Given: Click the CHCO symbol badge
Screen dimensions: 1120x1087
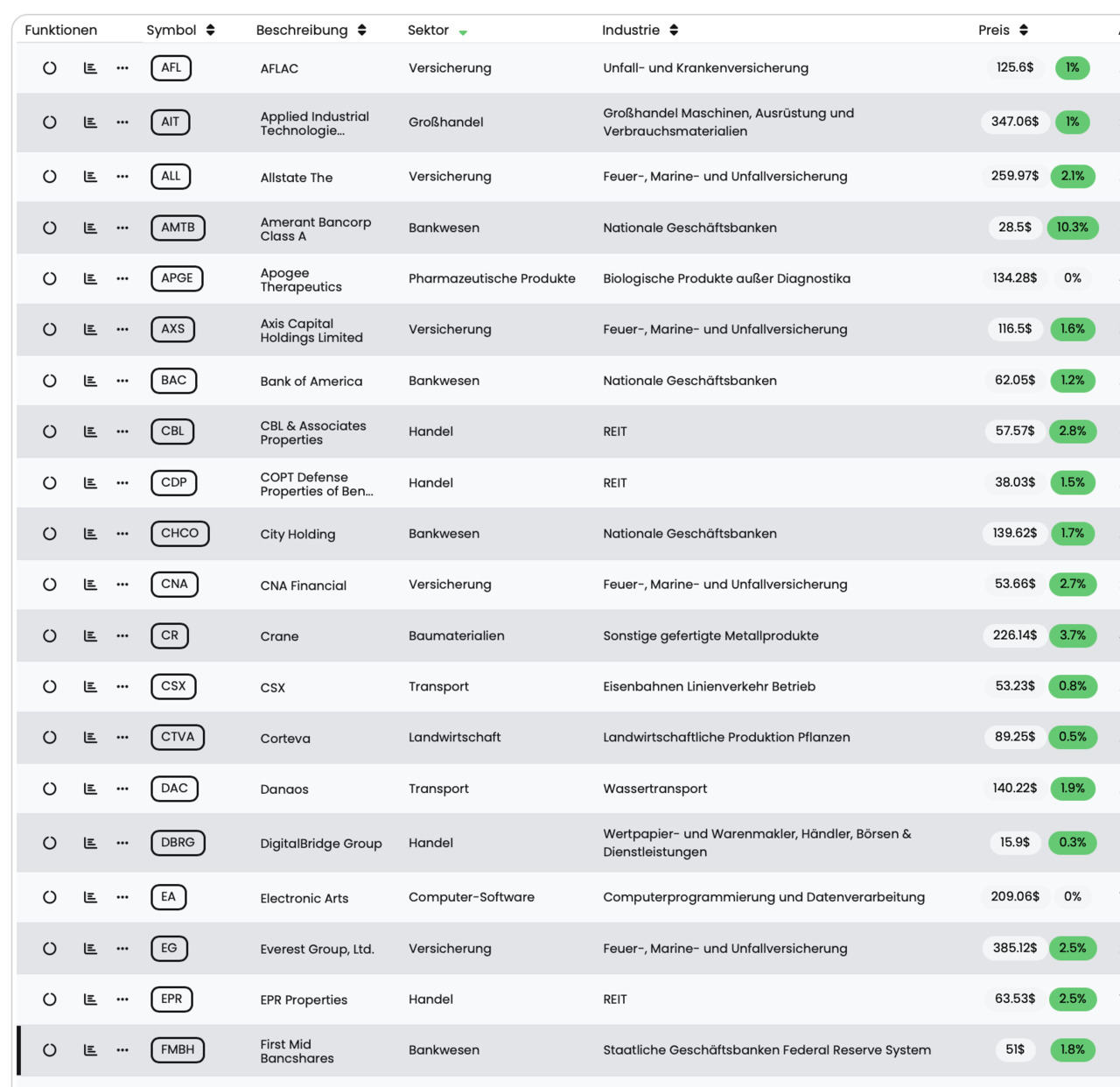Looking at the screenshot, I should [x=179, y=534].
